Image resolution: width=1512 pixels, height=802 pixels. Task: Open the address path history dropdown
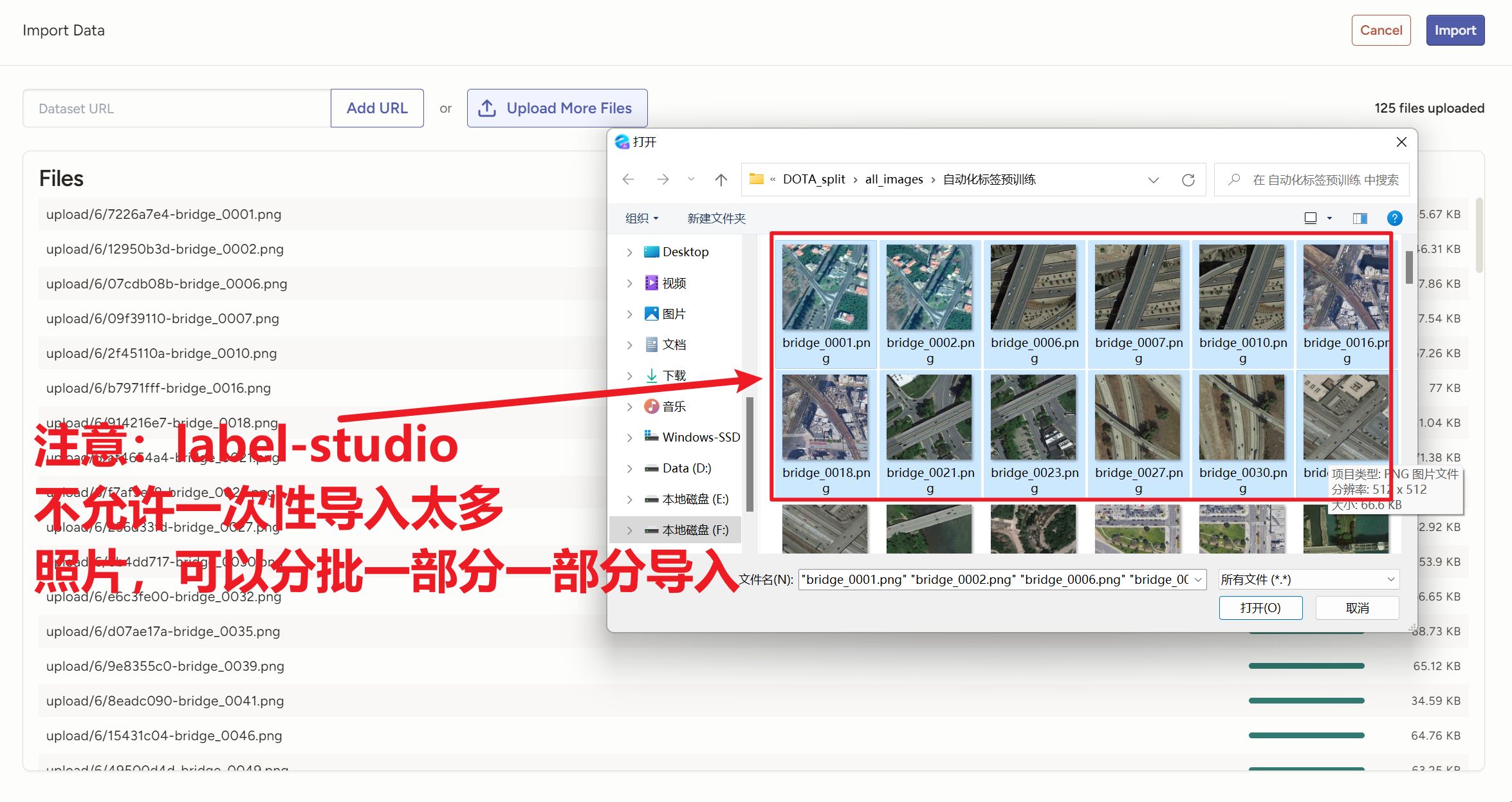click(x=1153, y=180)
